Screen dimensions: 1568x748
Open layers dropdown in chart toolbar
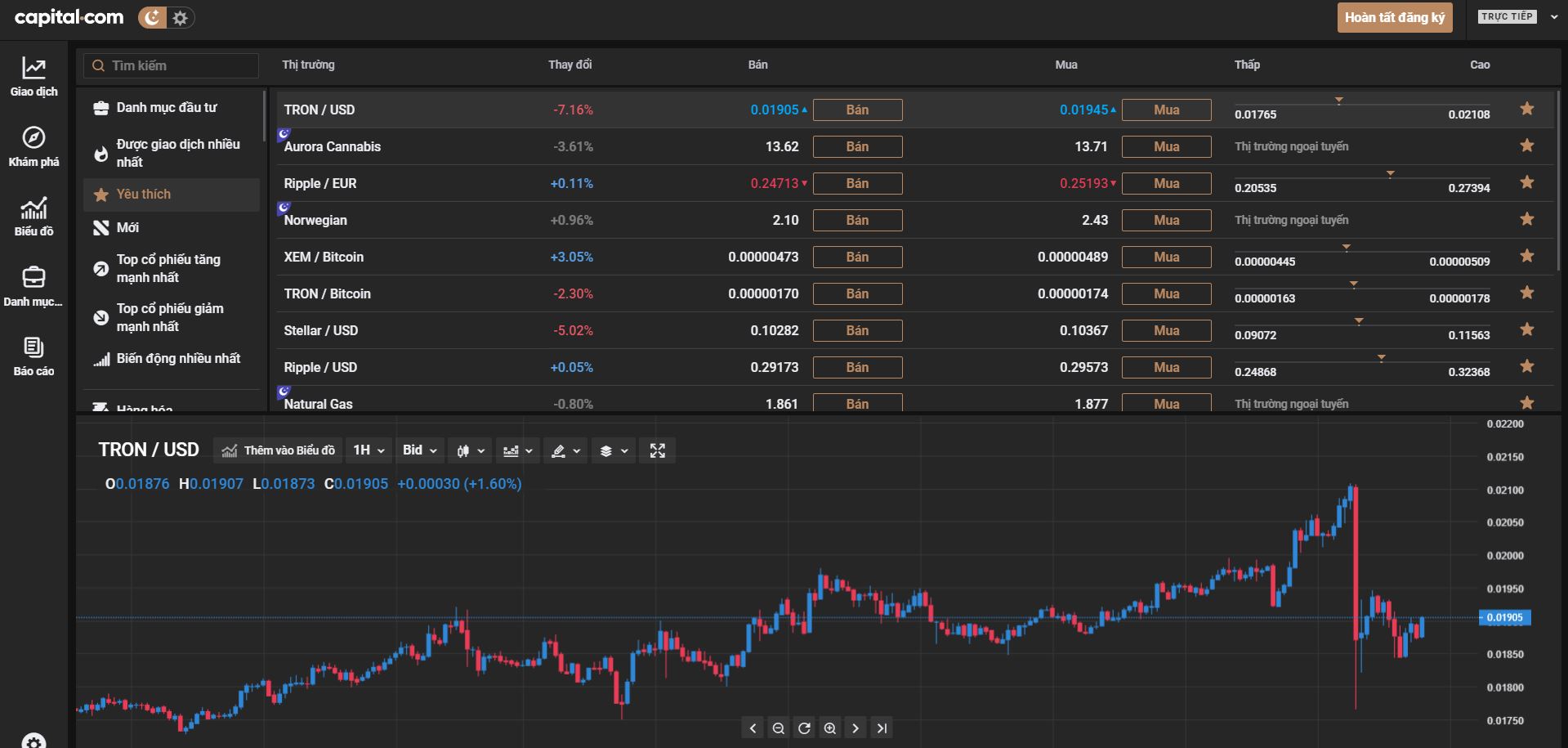[x=613, y=450]
